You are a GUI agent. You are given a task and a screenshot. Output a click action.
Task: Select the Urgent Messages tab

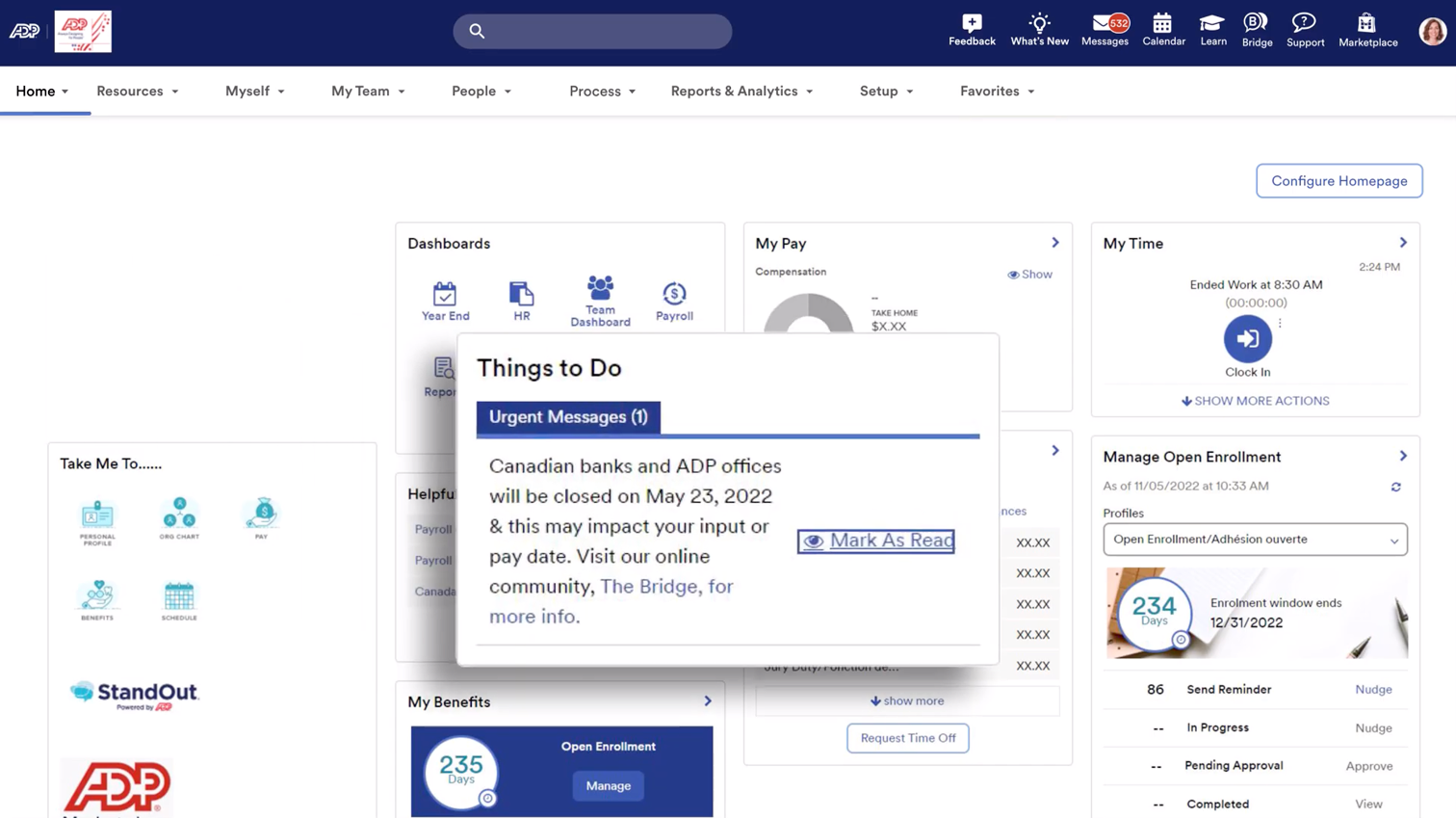pyautogui.click(x=568, y=417)
